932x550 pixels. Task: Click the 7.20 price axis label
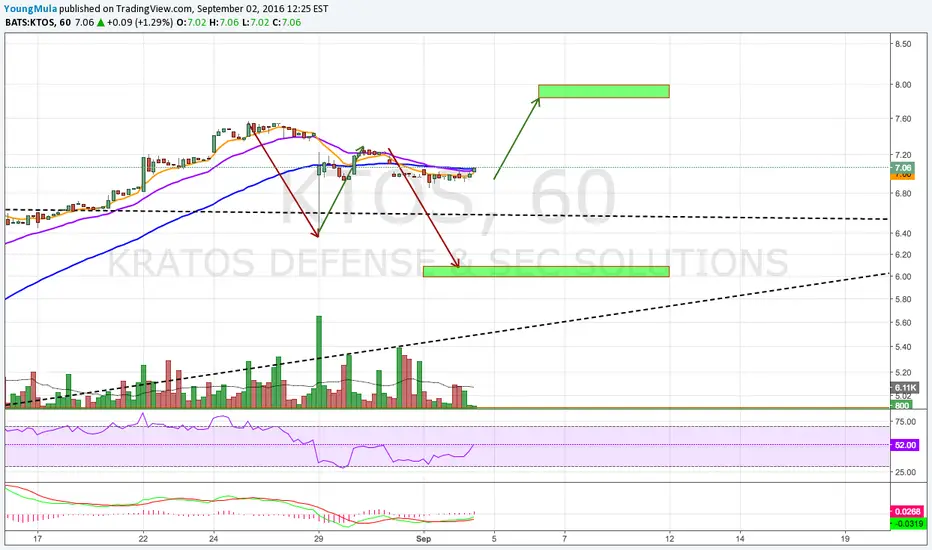(x=903, y=155)
